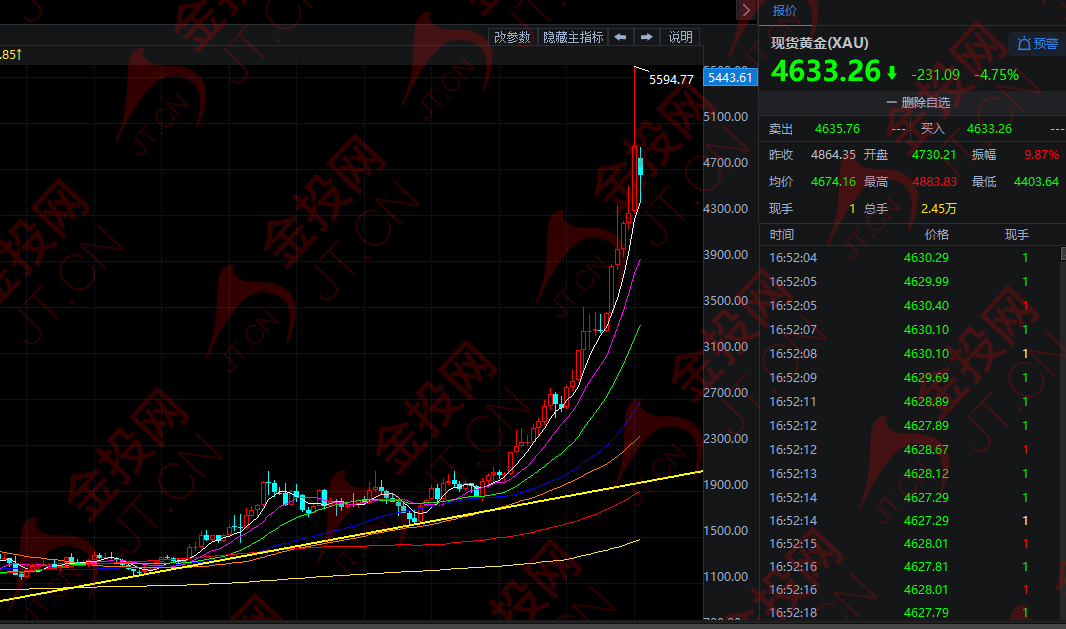Open 改参数 parameter settings
This screenshot has height=629, width=1066.
click(512, 37)
